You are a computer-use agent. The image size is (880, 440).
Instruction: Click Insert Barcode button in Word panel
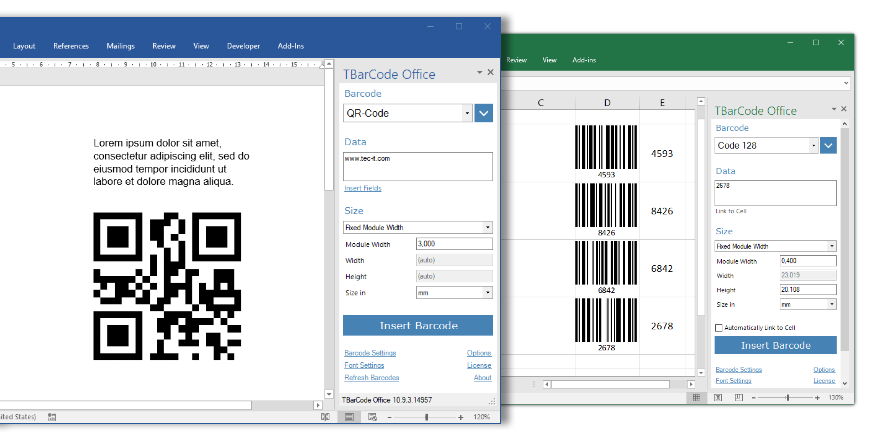tap(418, 326)
